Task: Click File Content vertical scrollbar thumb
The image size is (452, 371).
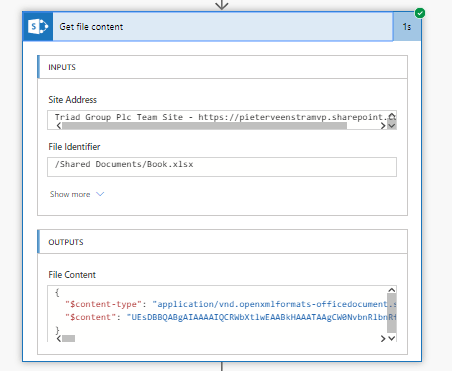Action: tap(392, 313)
